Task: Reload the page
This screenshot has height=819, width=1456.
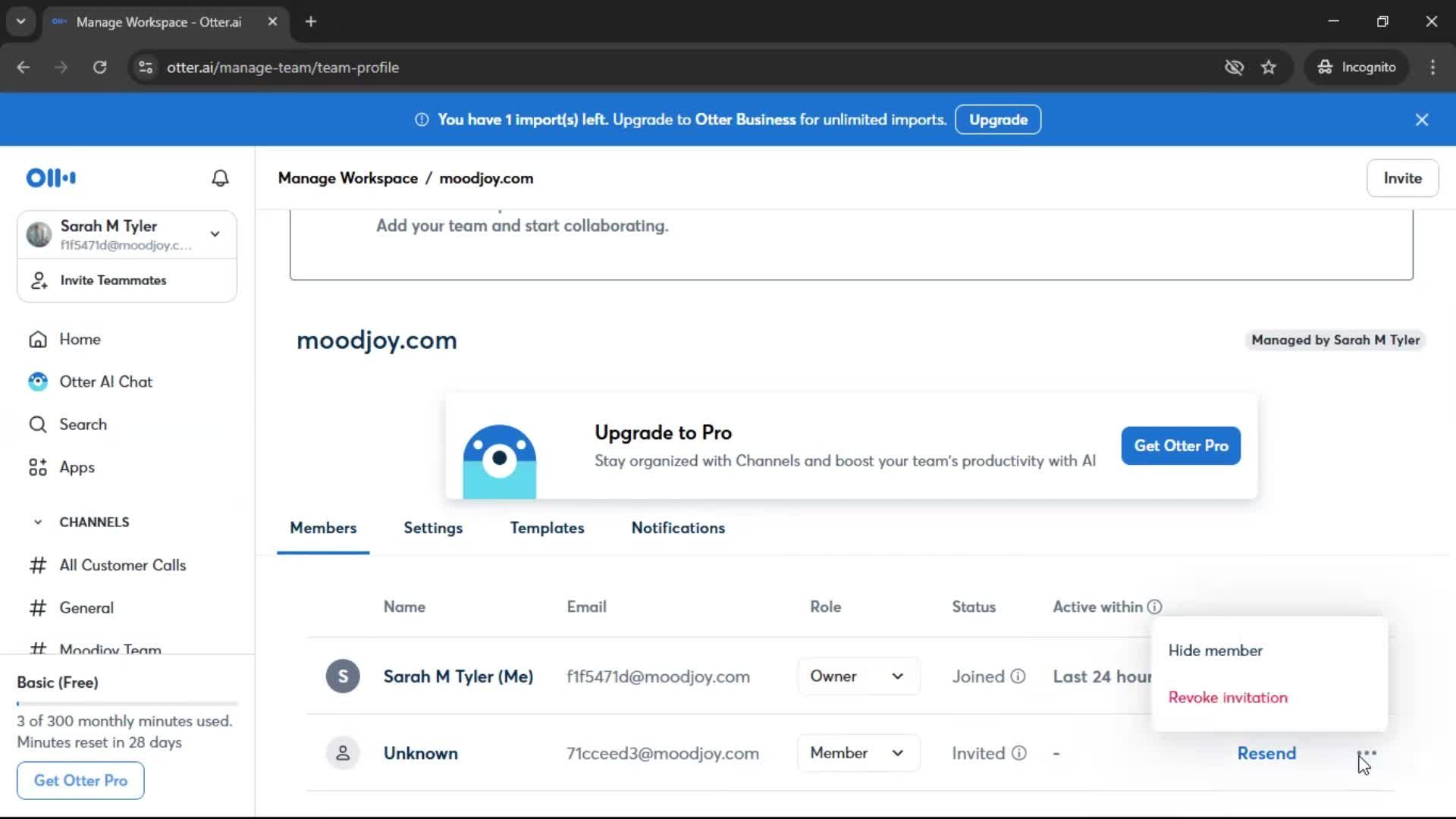Action: pyautogui.click(x=99, y=67)
